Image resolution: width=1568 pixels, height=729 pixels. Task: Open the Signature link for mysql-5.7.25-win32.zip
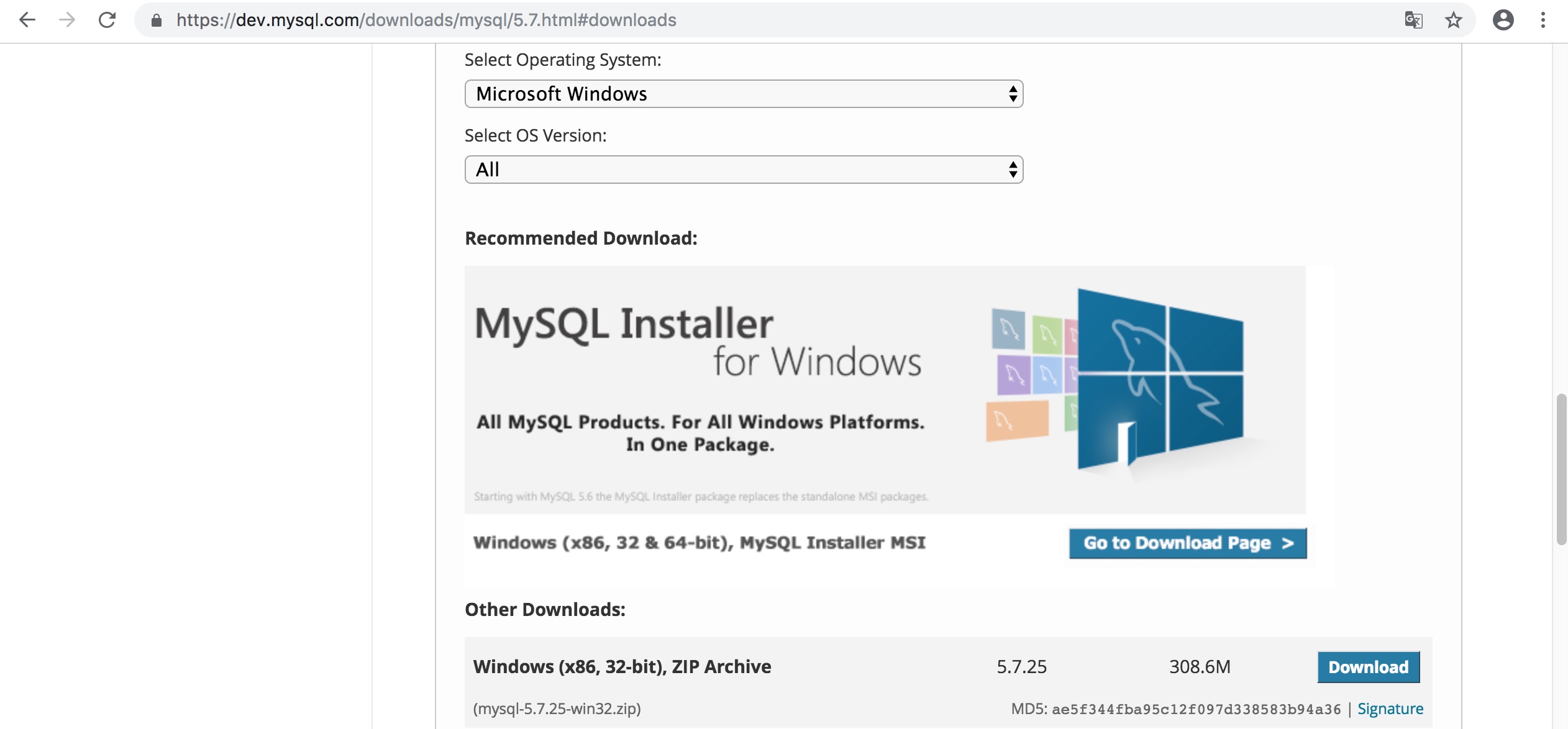point(1390,709)
